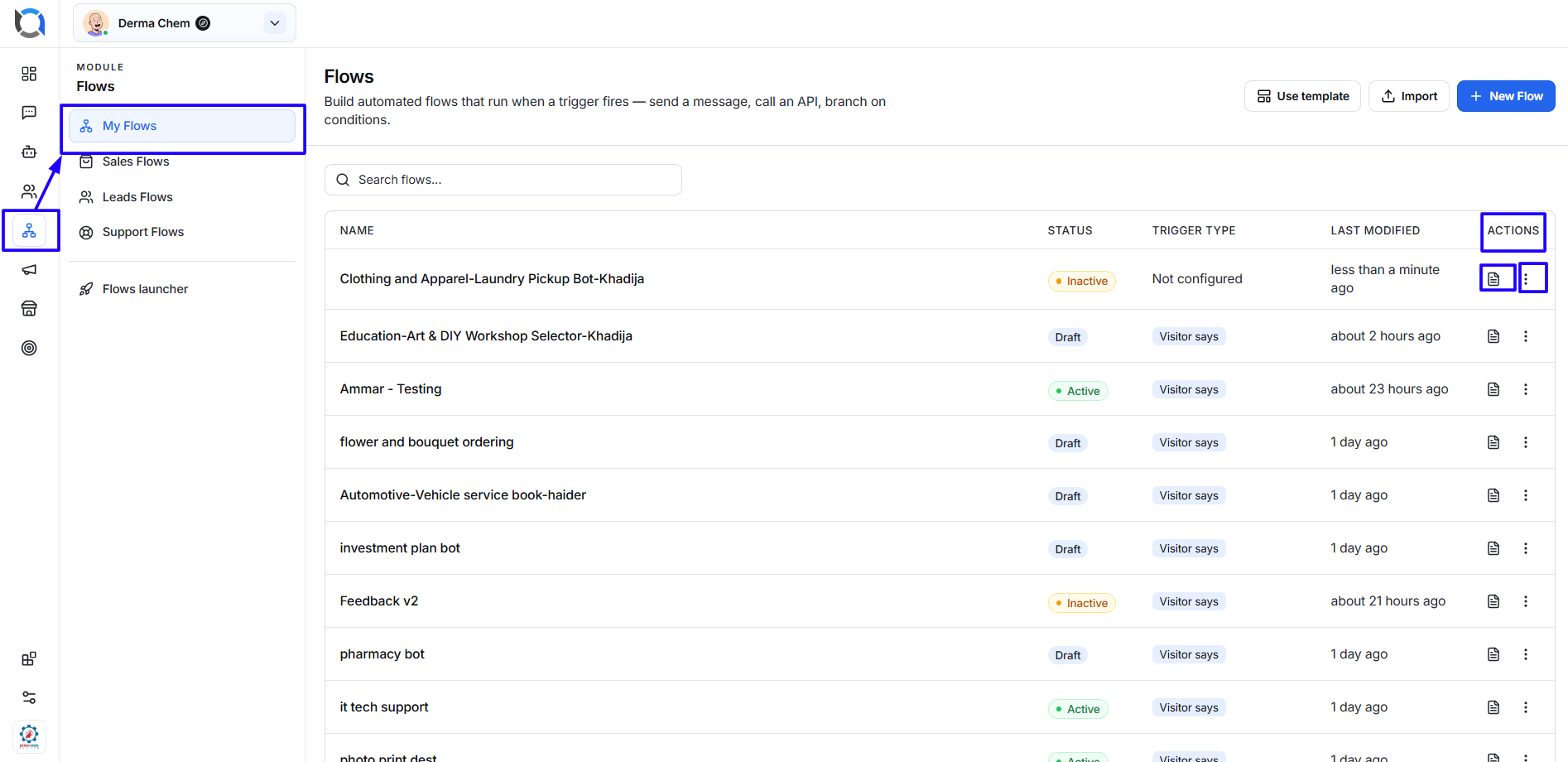This screenshot has width=1568, height=762.
Task: Click the Use template button
Action: (x=1302, y=96)
